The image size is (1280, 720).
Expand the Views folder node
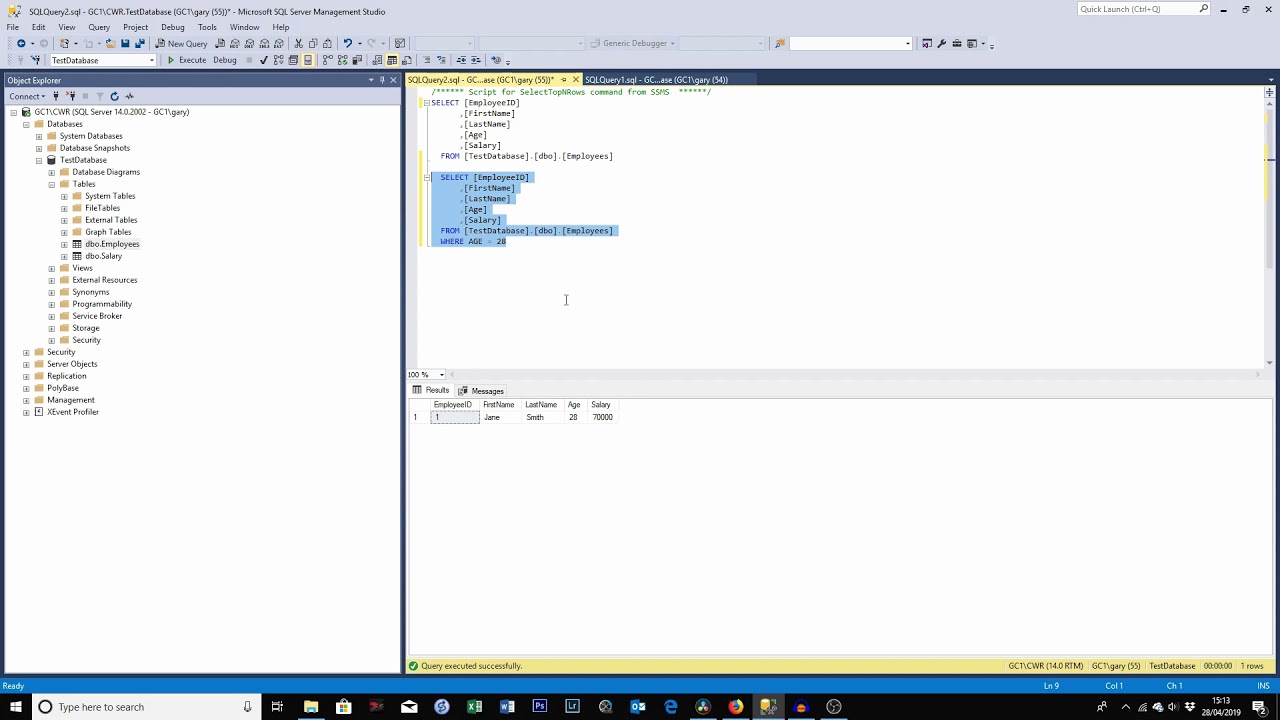52,268
